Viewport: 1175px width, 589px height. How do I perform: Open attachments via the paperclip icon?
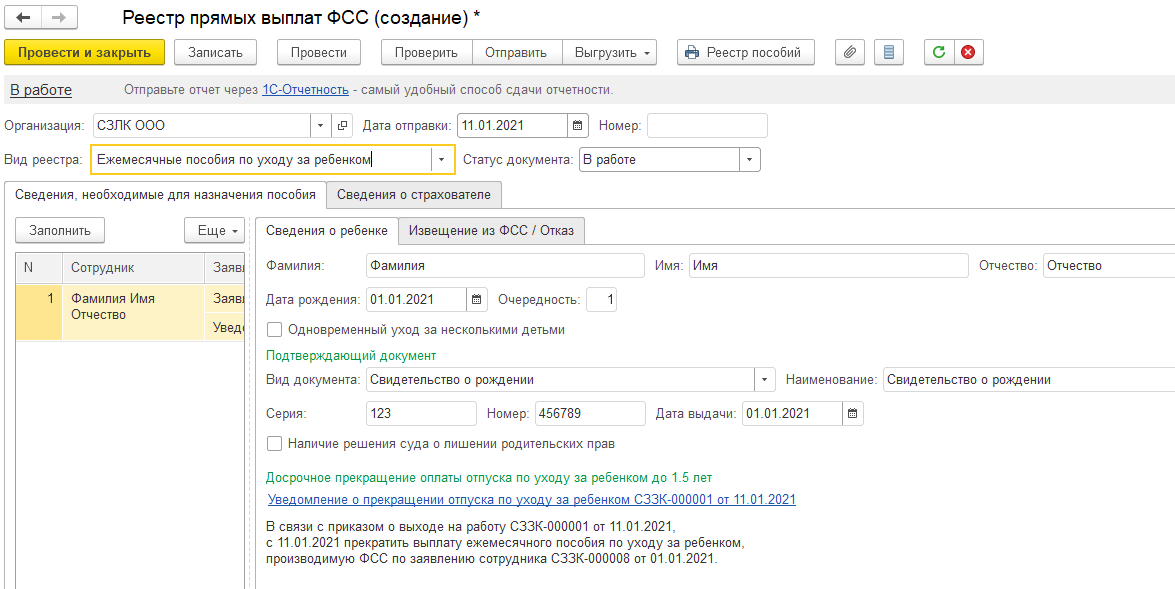(849, 52)
